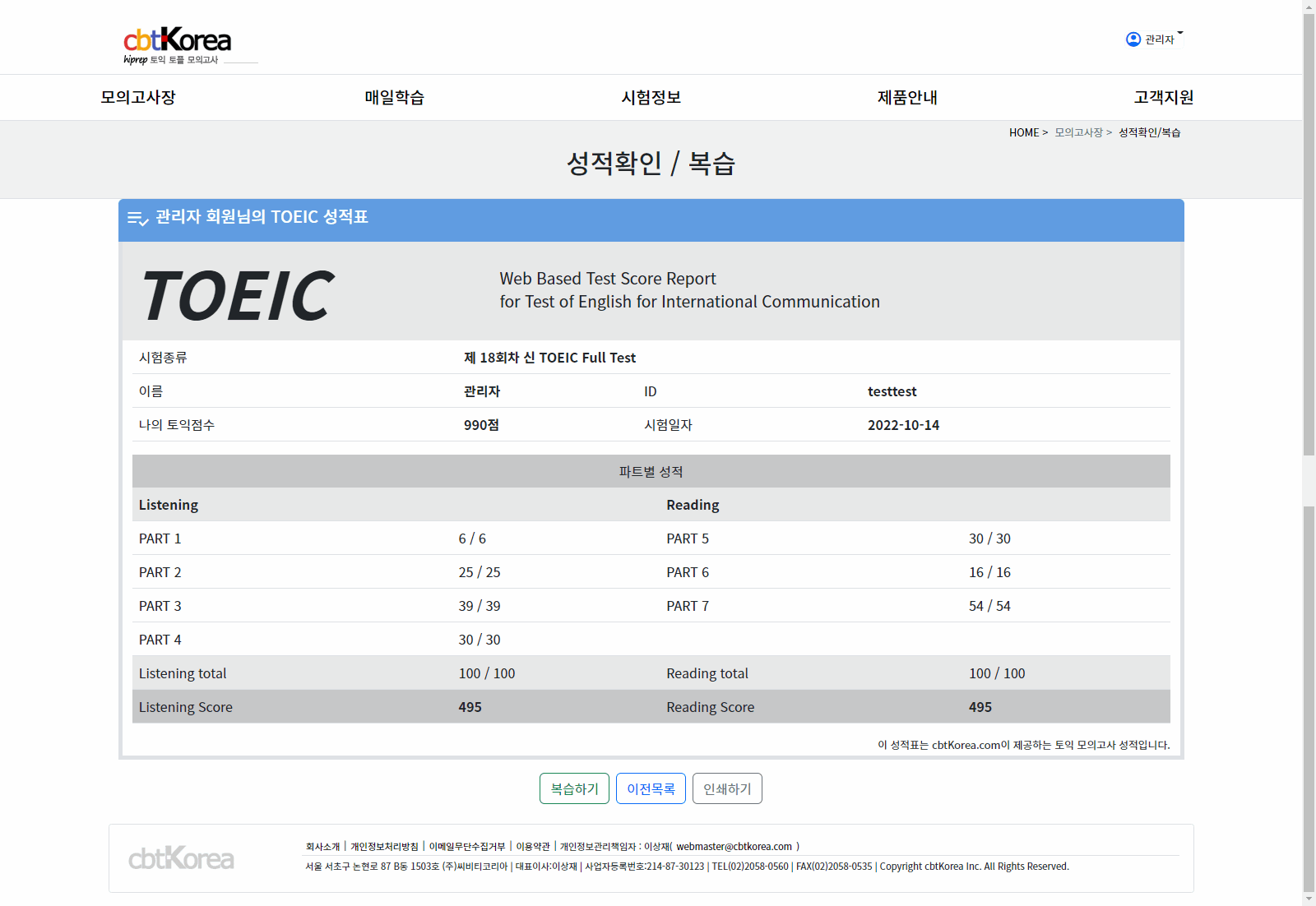Click the large TOEIC logo
Screen dimensions: 1316x906
(239, 296)
